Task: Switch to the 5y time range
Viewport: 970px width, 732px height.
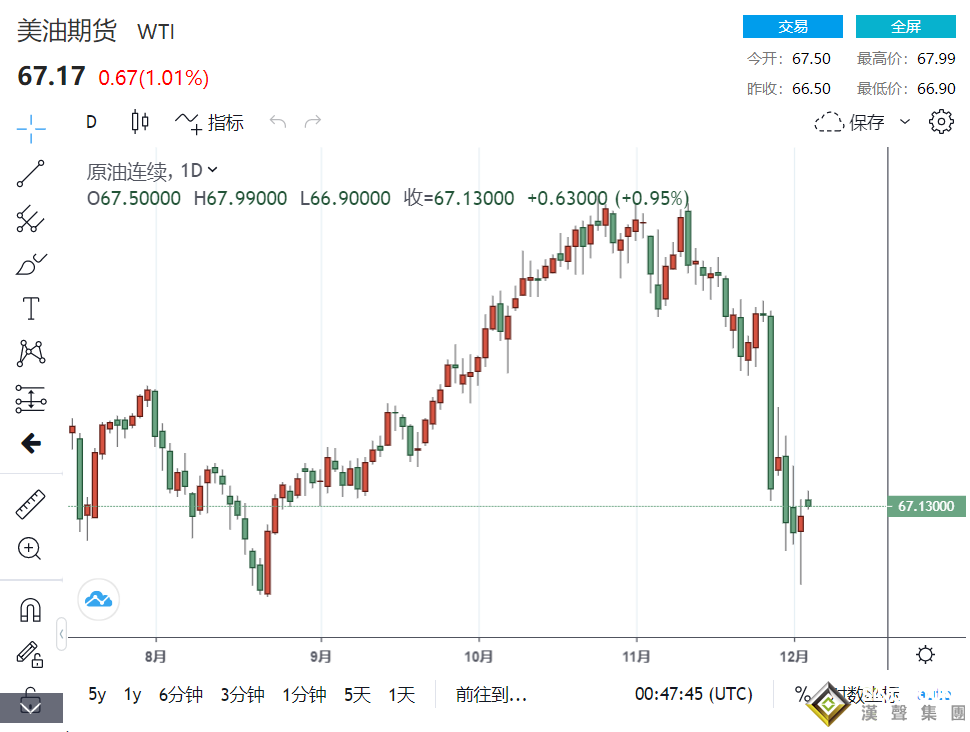Action: [97, 694]
